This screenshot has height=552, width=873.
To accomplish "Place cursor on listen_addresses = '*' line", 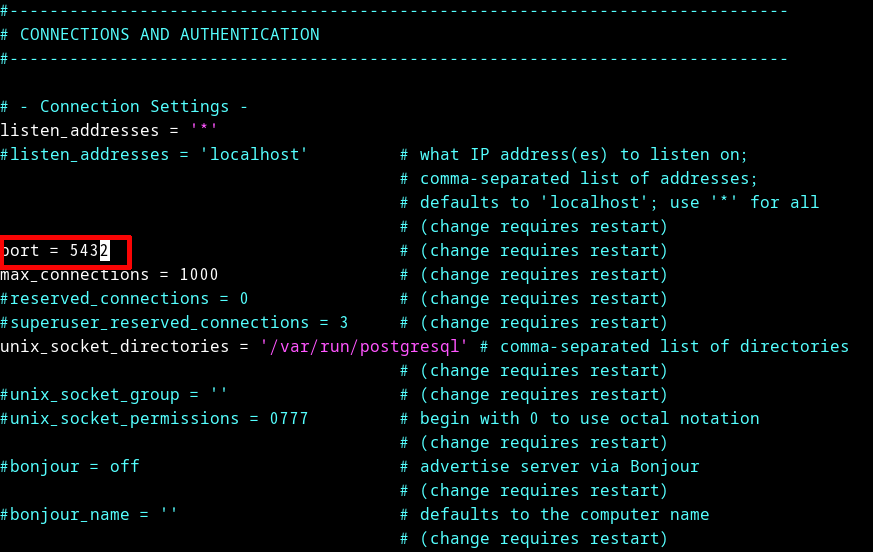I will pyautogui.click(x=109, y=130).
